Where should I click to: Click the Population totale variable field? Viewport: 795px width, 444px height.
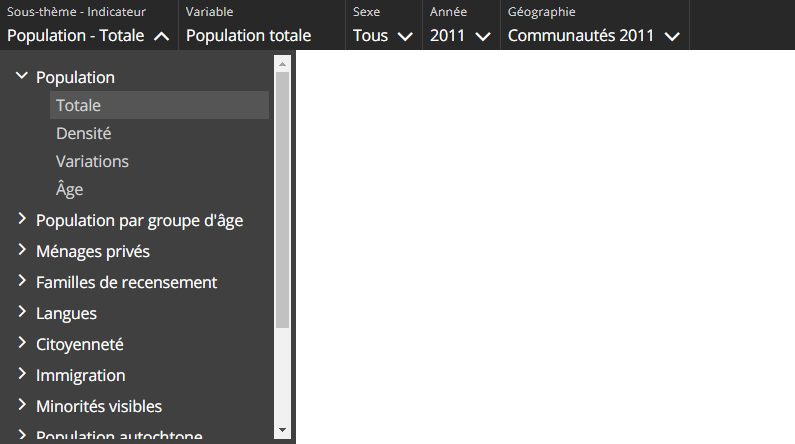pyautogui.click(x=248, y=36)
